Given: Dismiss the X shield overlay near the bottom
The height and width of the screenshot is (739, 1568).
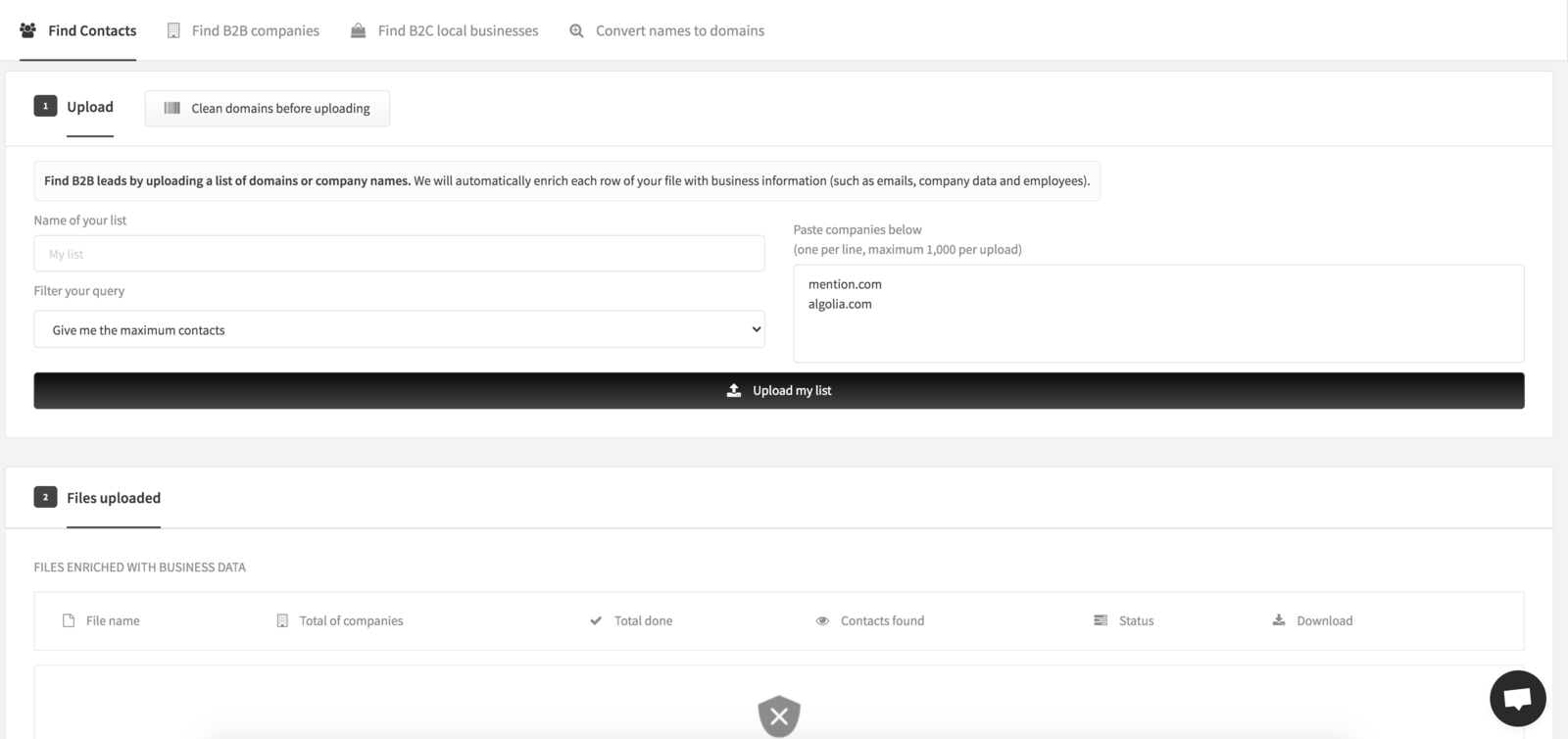Looking at the screenshot, I should point(778,716).
